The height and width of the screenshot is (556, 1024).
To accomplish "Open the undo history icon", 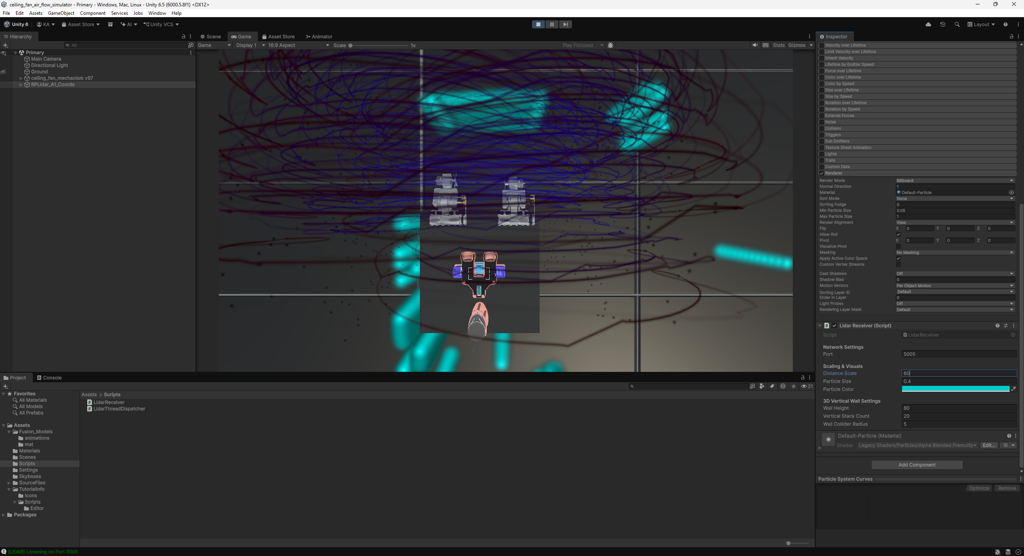I will tap(942, 24).
